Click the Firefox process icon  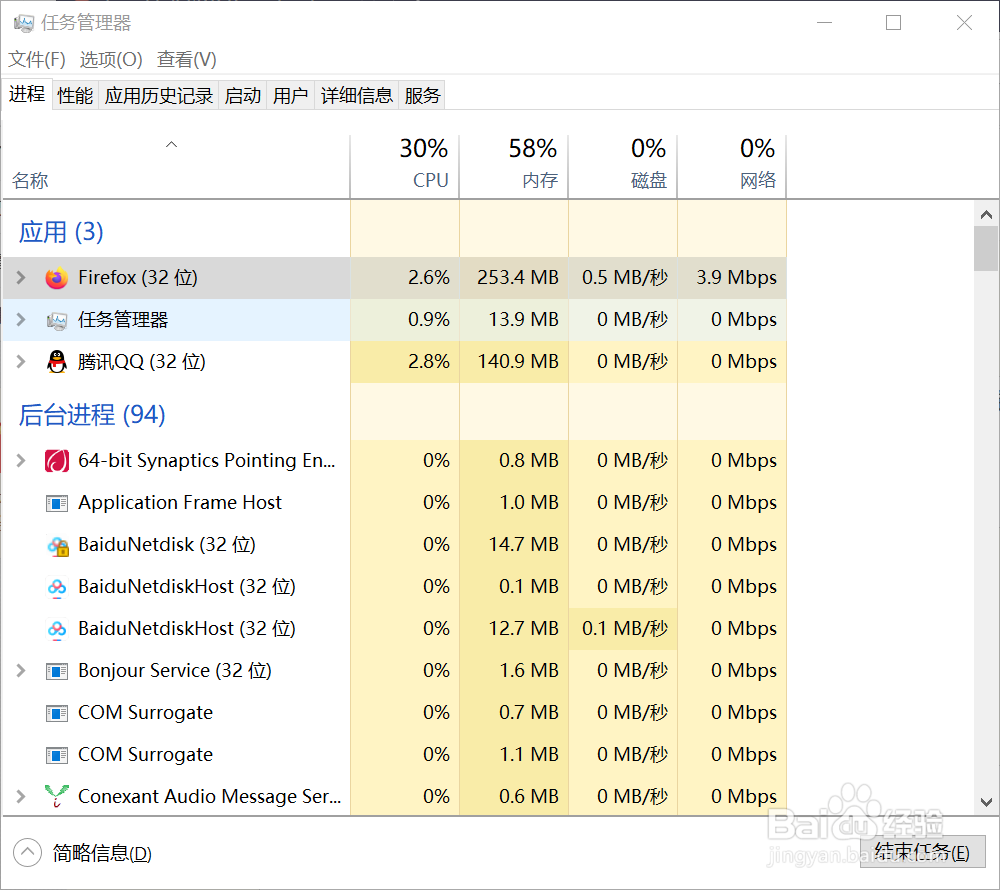click(x=57, y=278)
